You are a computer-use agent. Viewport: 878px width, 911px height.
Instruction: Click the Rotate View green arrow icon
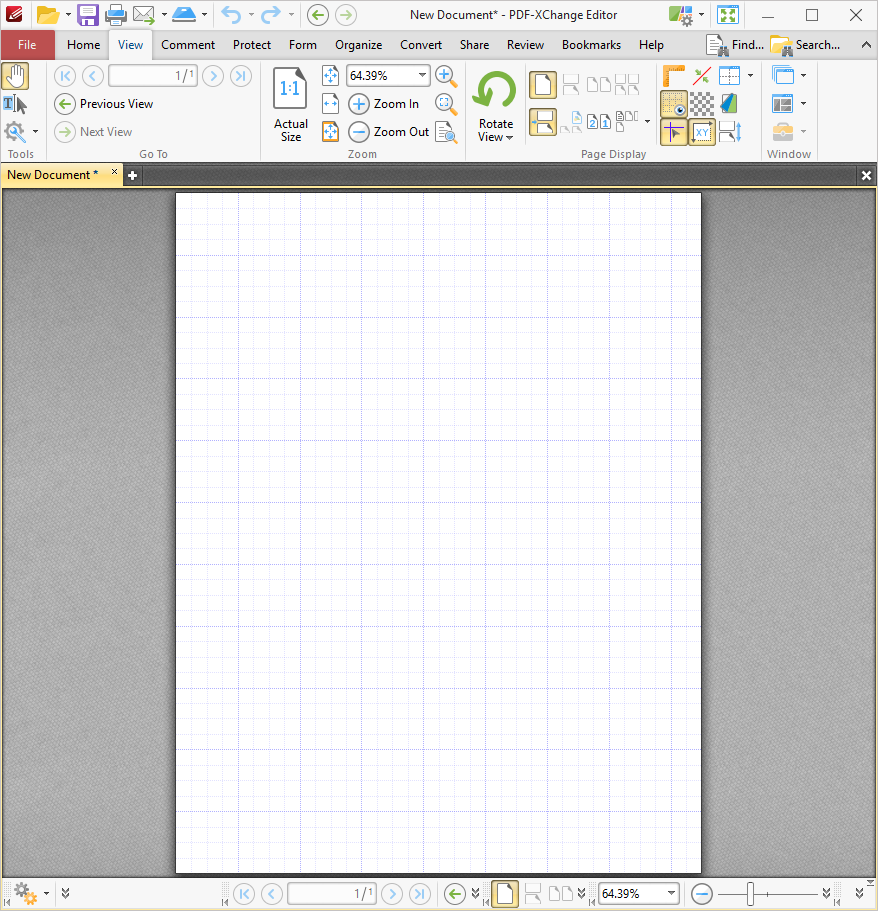(x=495, y=92)
